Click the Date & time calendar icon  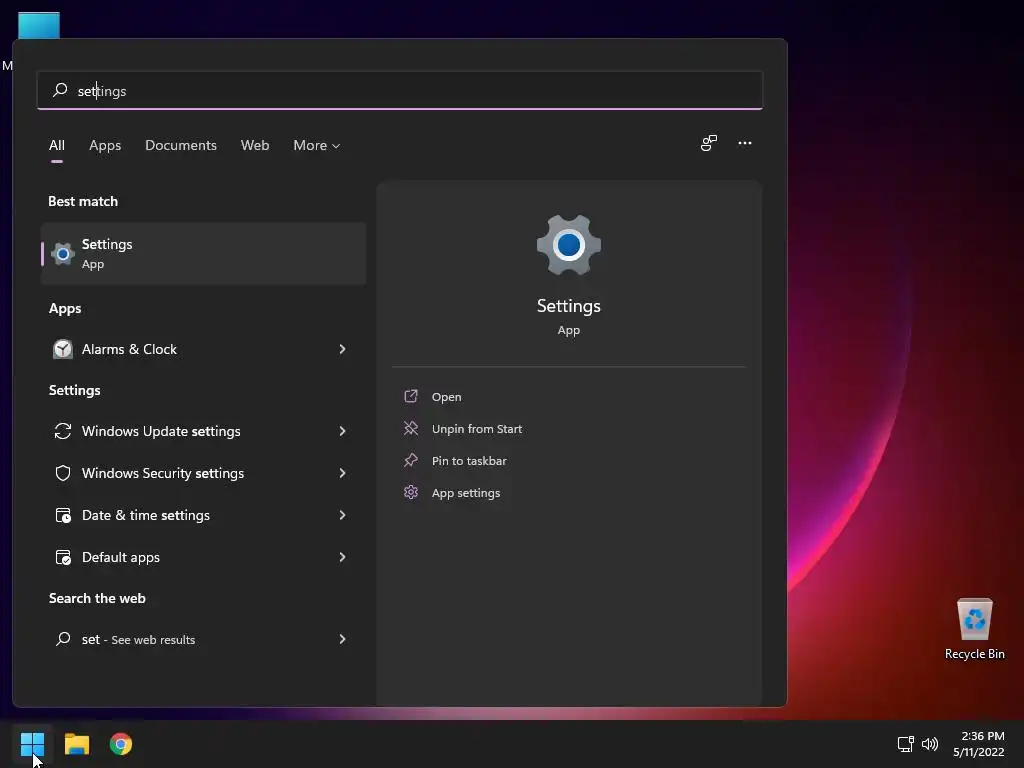63,515
